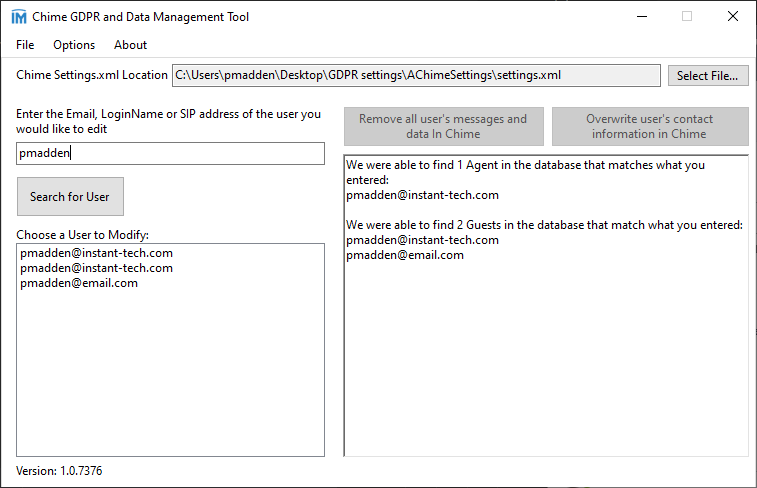Choose pmadden@email.com in the user list
Screen dimensions: 757x488
click(78, 283)
